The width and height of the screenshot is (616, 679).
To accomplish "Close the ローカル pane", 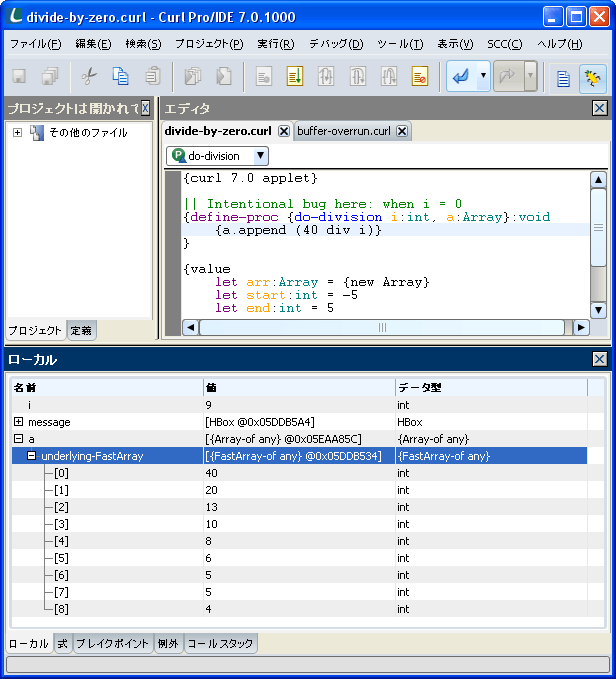I will click(600, 359).
